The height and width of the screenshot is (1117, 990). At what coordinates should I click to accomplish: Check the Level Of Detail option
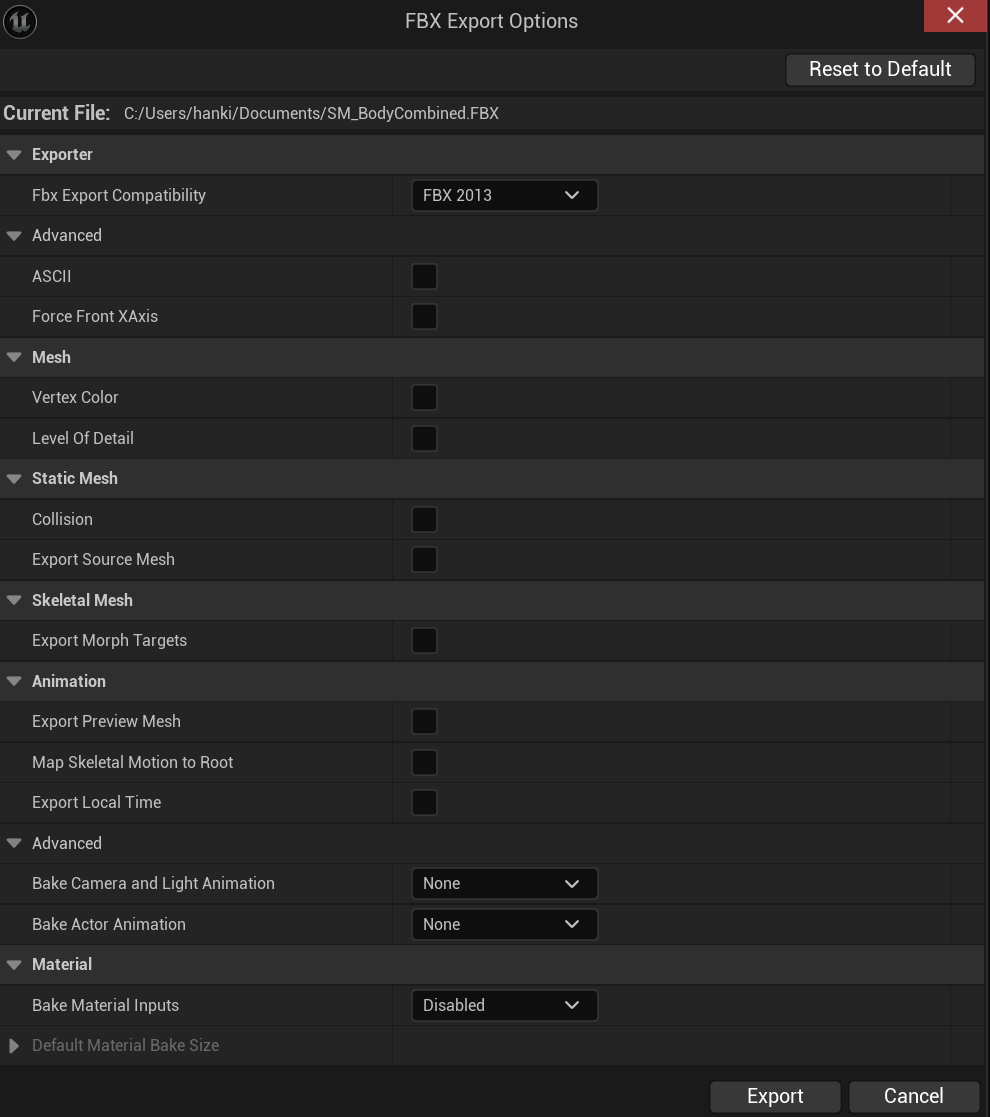pos(424,438)
